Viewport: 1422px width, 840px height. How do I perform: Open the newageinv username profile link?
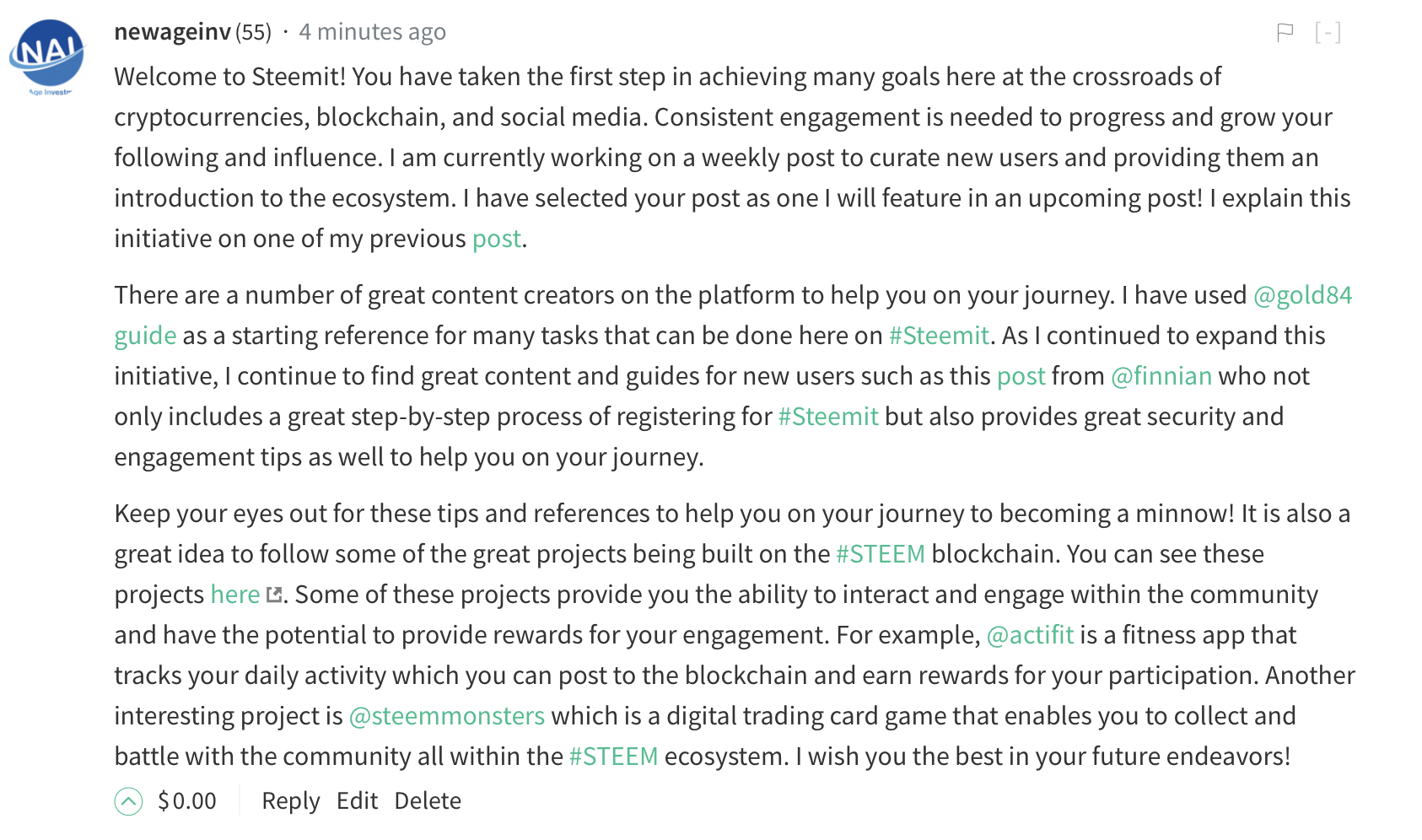pos(172,32)
